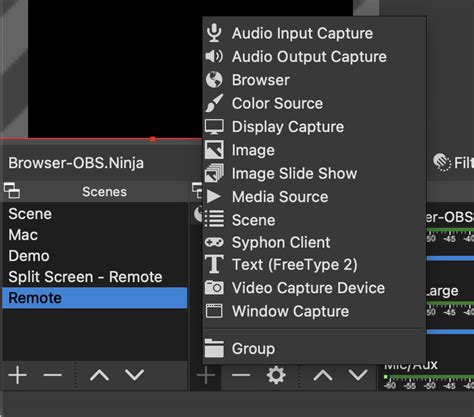This screenshot has height=417, width=474.
Task: Click the list icon next to Scene entry
Action: [214, 219]
